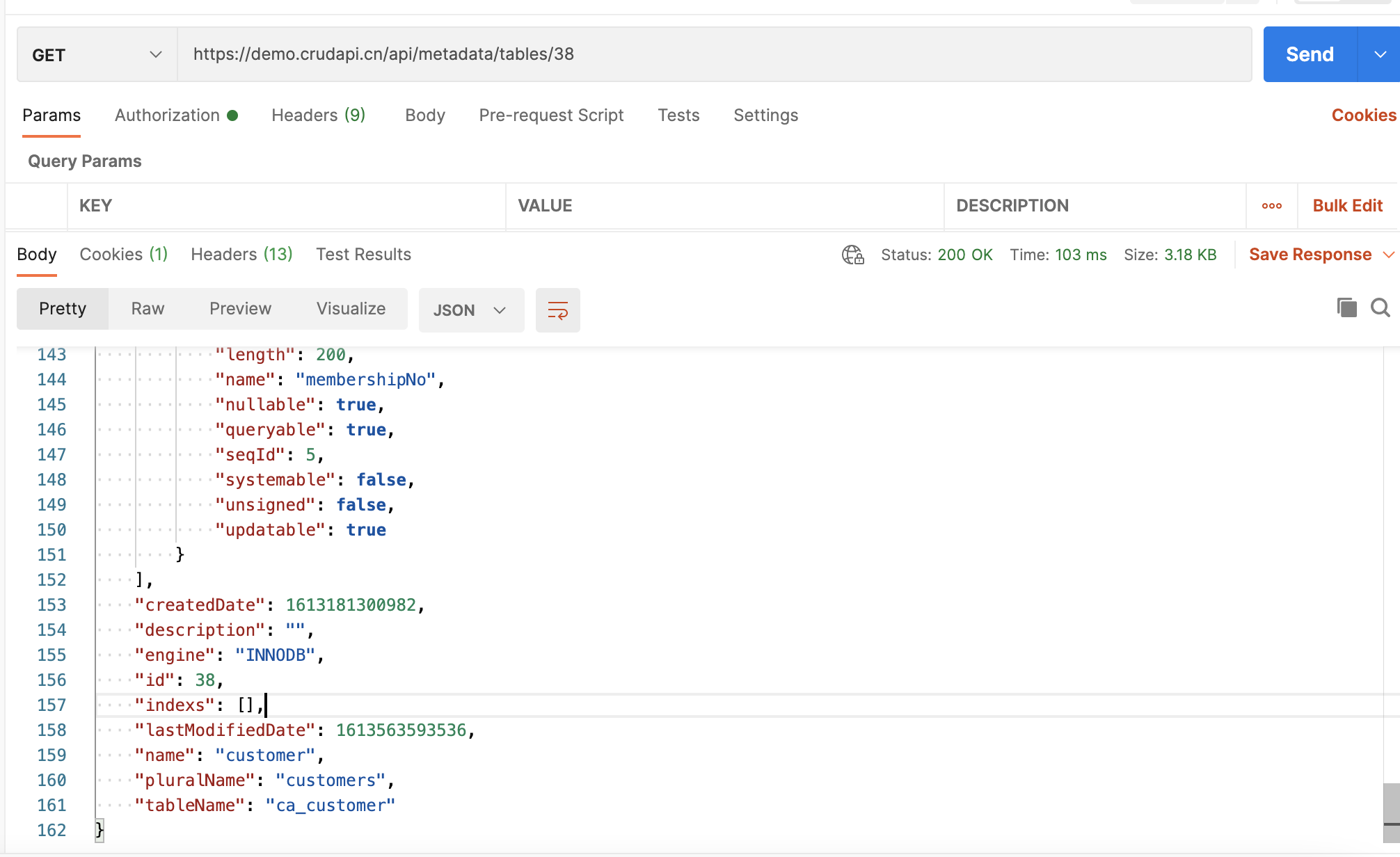Open the Pre-request Script tab
Screen dimensions: 1400x857
[x=551, y=115]
